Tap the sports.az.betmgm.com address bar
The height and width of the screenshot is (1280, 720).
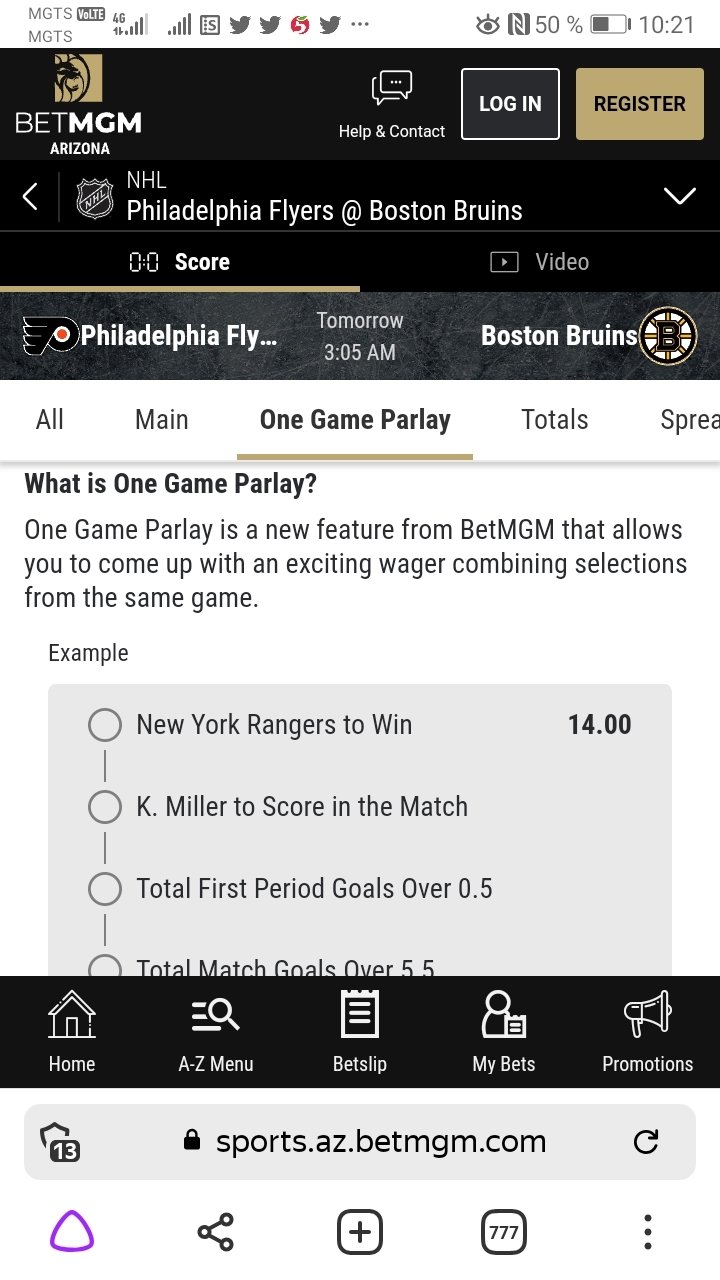click(x=380, y=1141)
